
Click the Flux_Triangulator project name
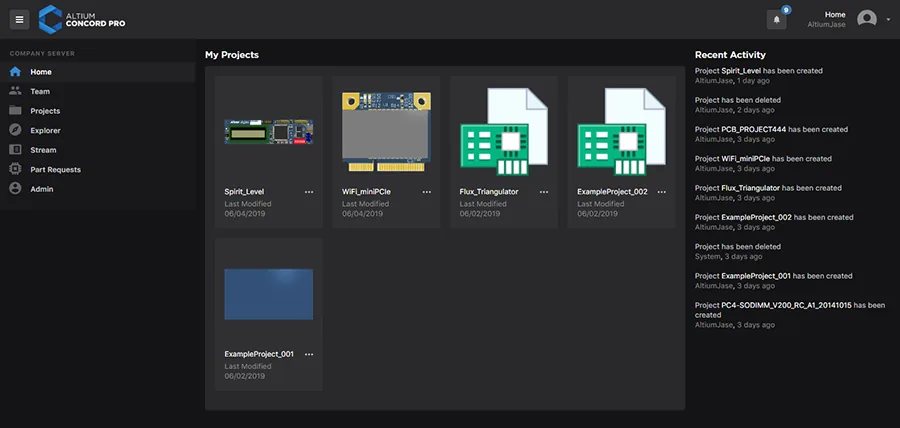click(489, 192)
